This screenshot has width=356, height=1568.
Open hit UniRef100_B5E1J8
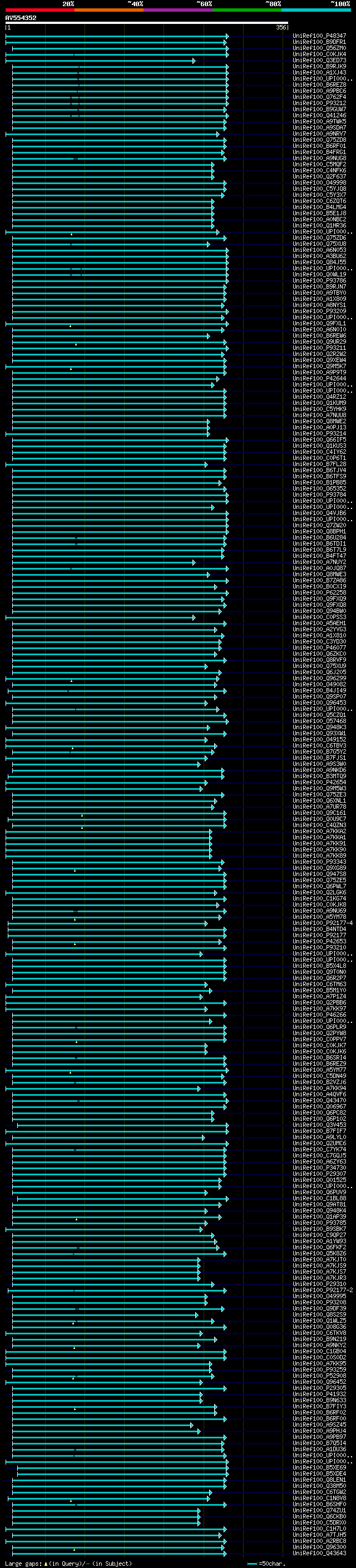tap(319, 213)
